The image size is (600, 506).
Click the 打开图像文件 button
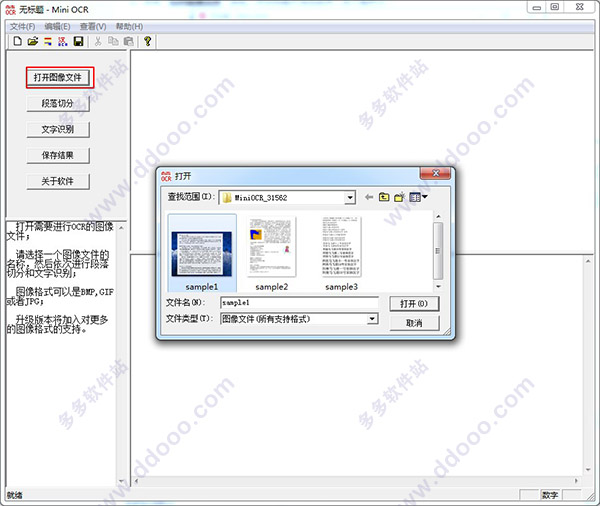58,78
